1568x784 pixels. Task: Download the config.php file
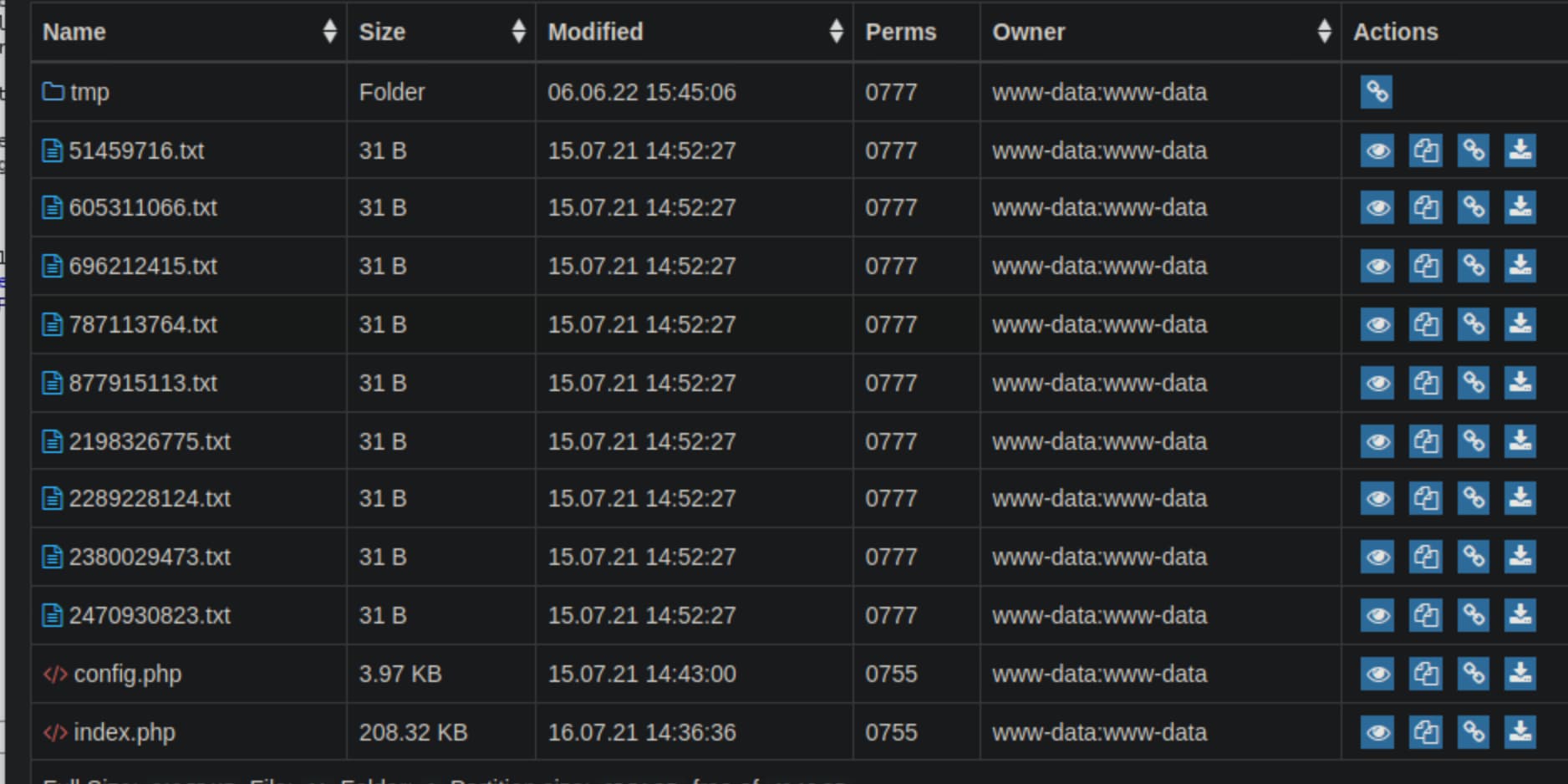tap(1520, 674)
